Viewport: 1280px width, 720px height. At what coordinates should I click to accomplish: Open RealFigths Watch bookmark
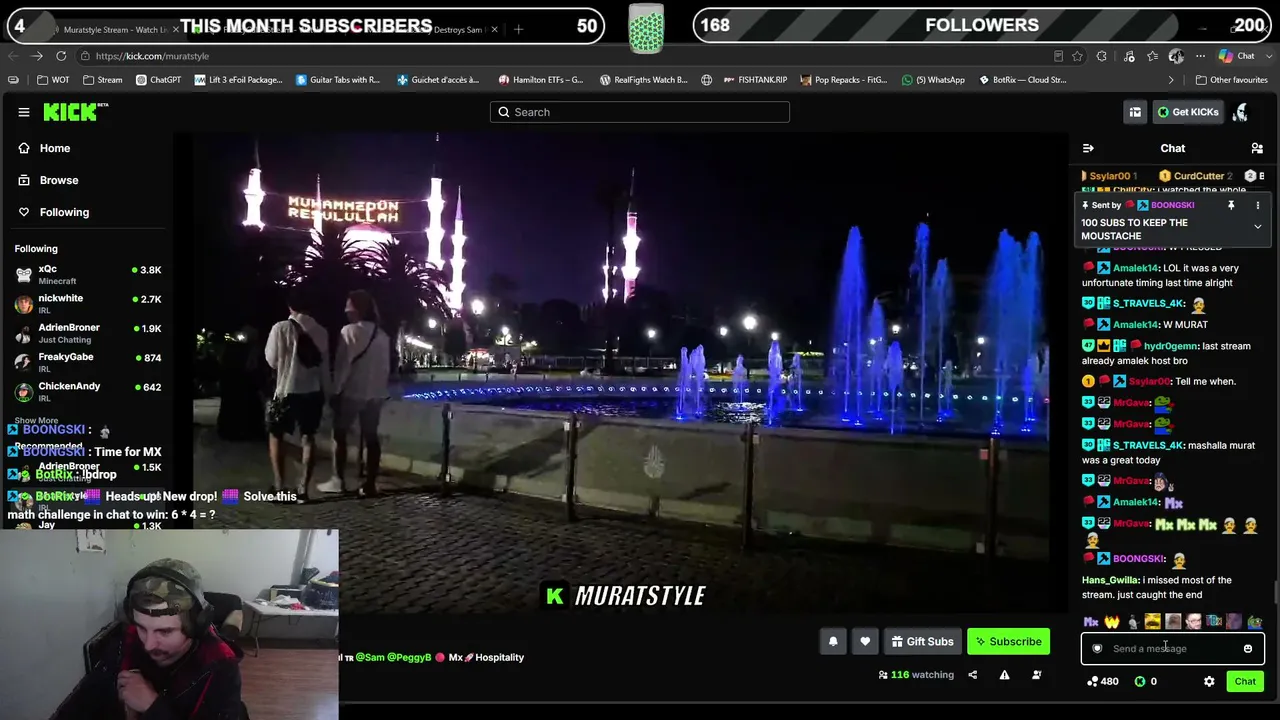(643, 80)
